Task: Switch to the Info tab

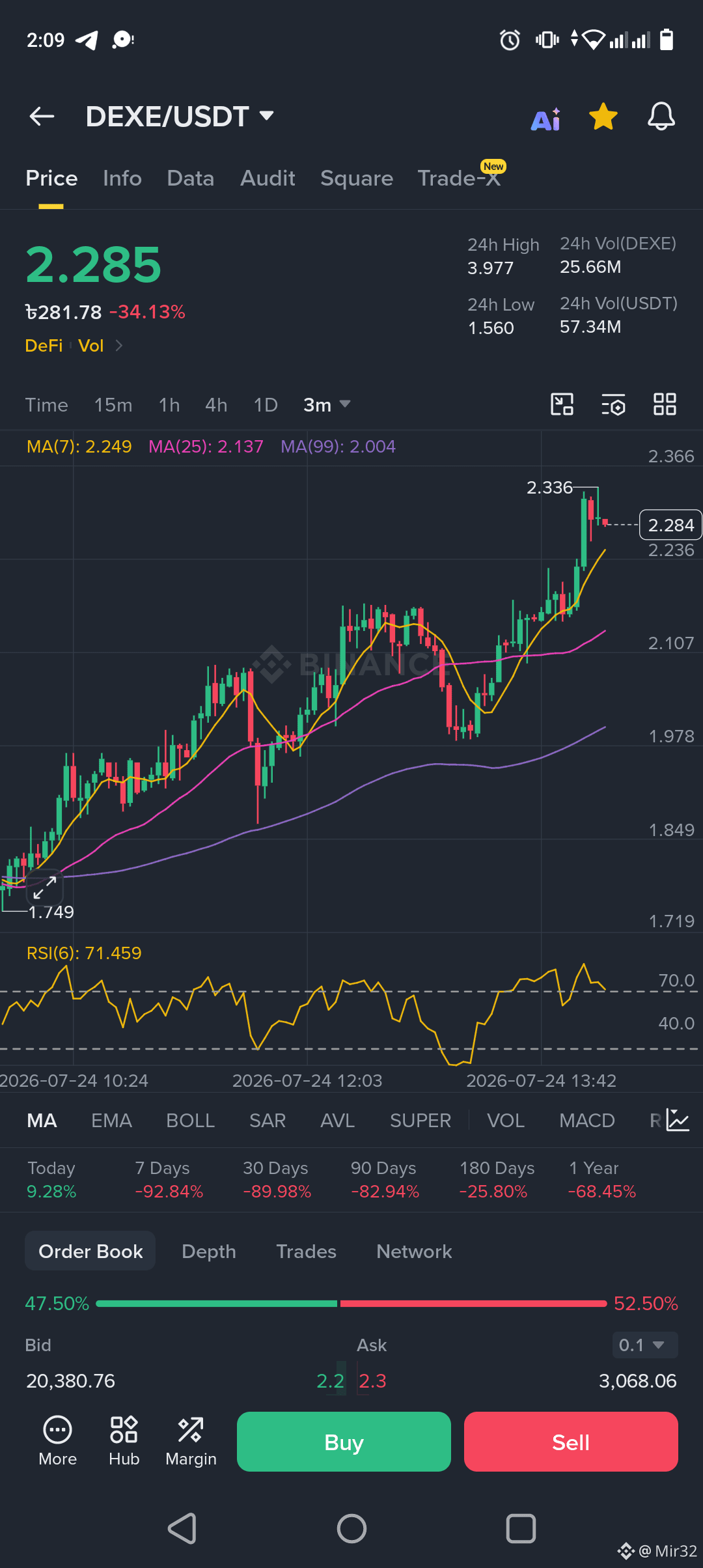Action: 122,178
